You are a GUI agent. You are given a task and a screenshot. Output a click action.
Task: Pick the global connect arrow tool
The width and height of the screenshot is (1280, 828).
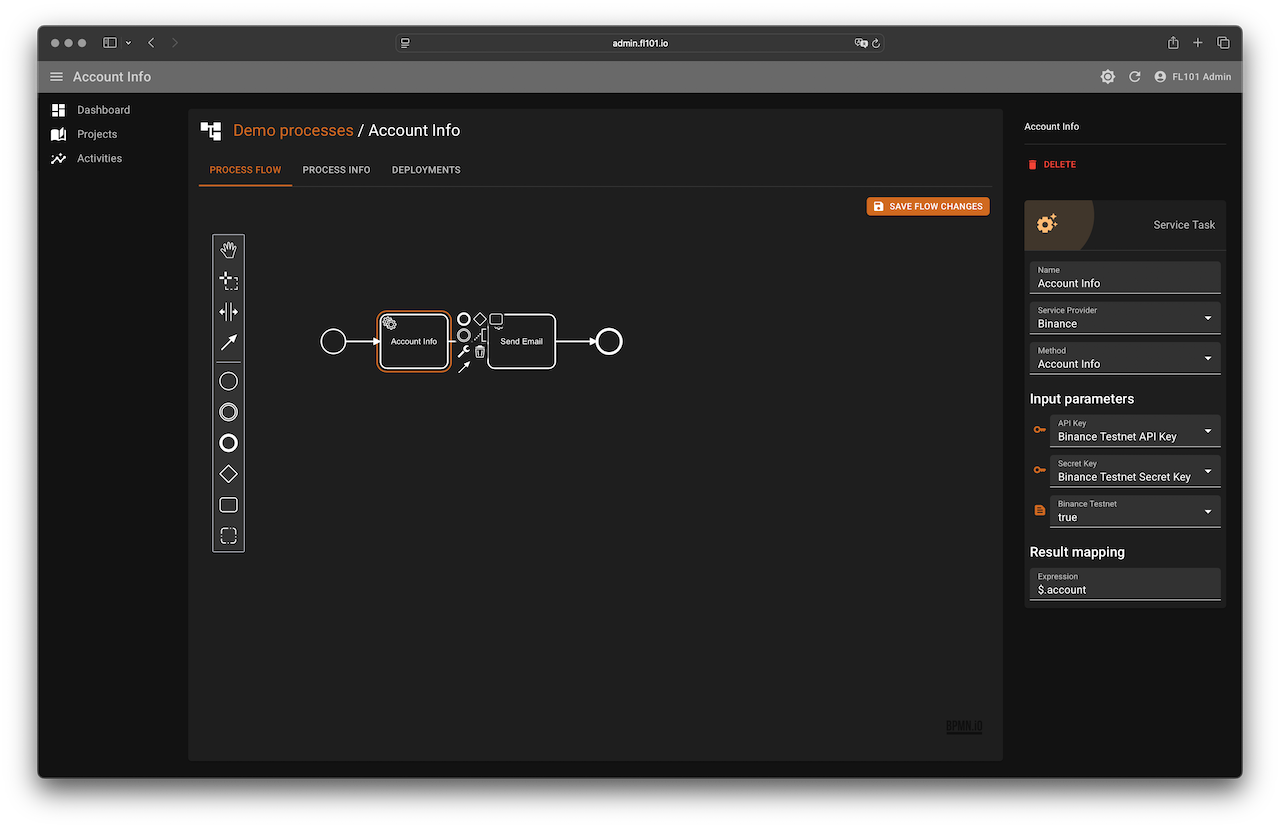(x=228, y=343)
